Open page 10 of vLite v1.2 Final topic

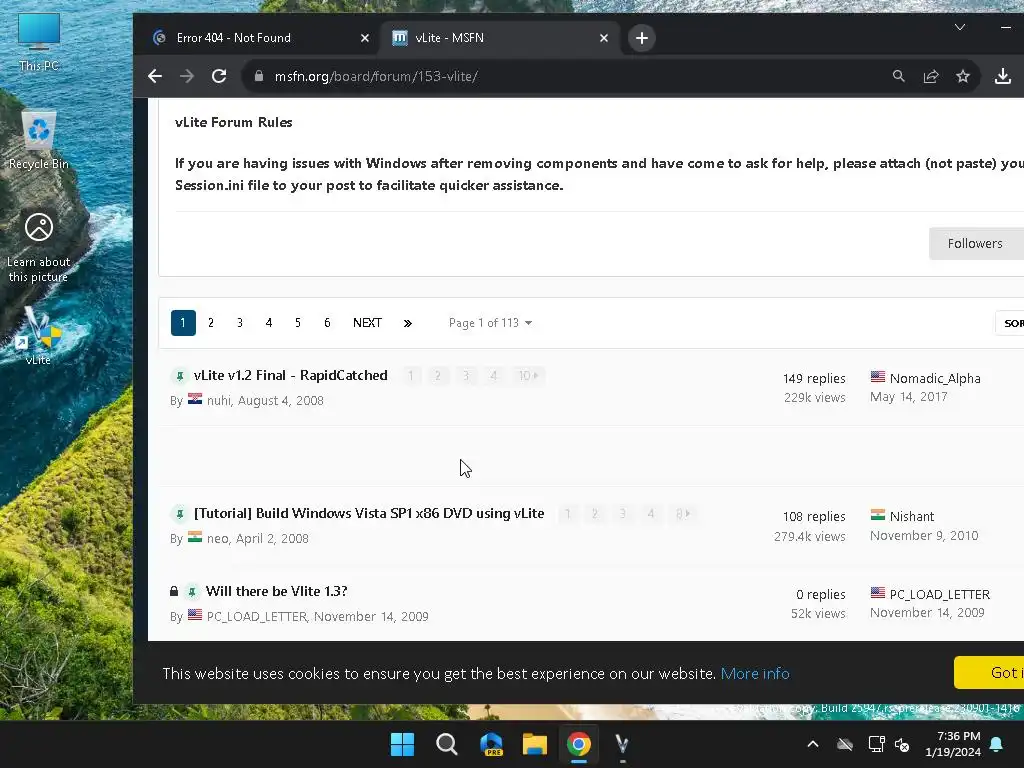[528, 376]
